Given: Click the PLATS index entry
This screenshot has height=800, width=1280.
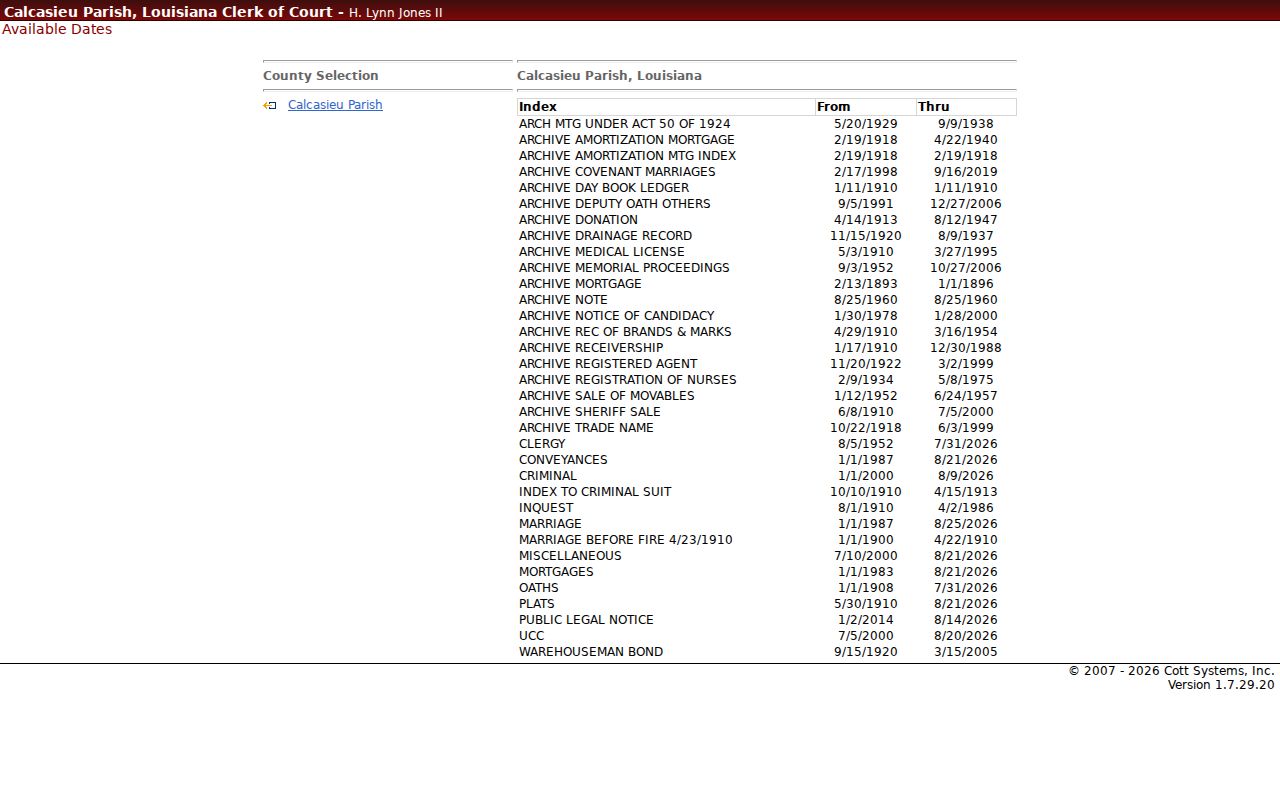Looking at the screenshot, I should pos(537,604).
